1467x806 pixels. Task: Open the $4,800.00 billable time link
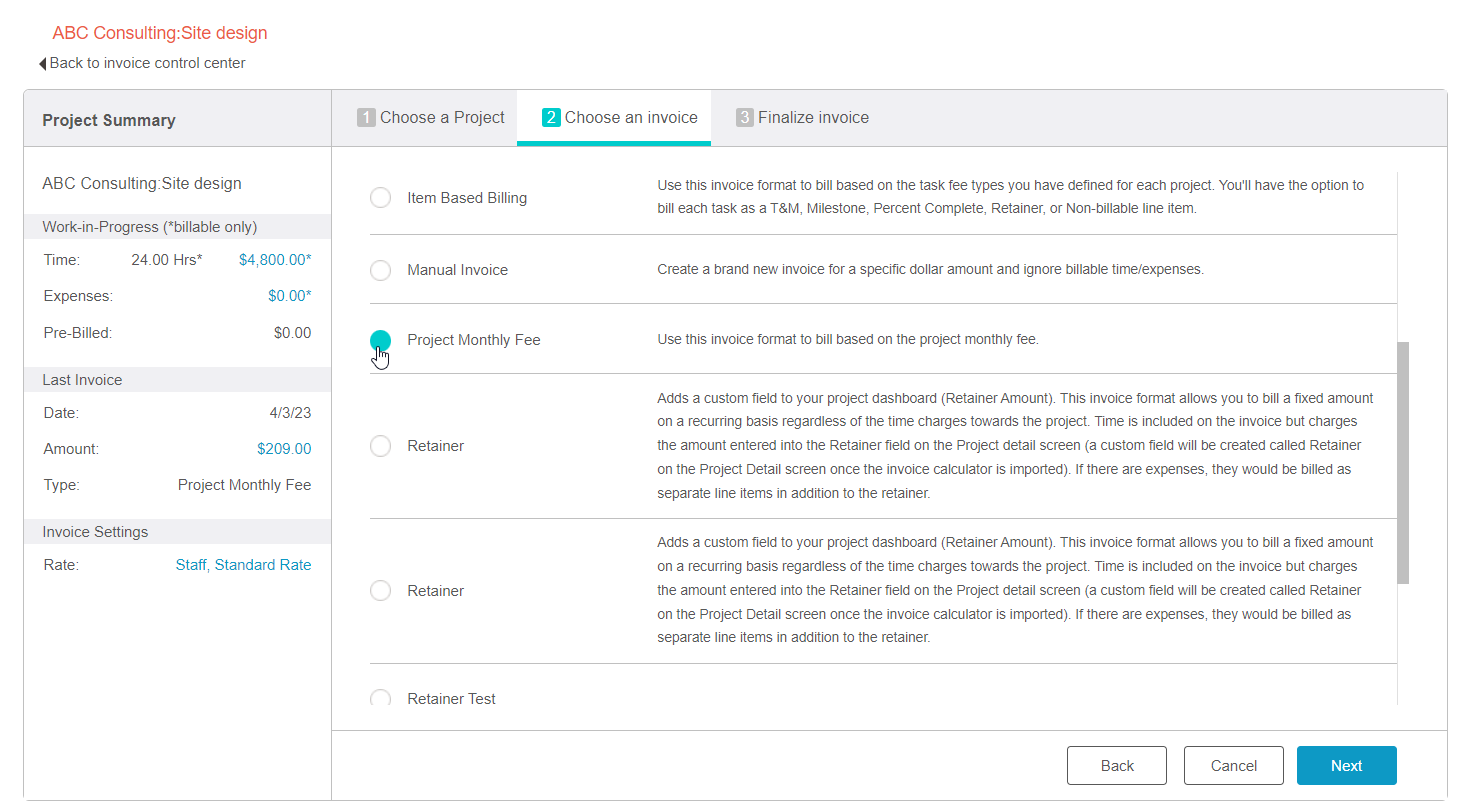coord(274,260)
